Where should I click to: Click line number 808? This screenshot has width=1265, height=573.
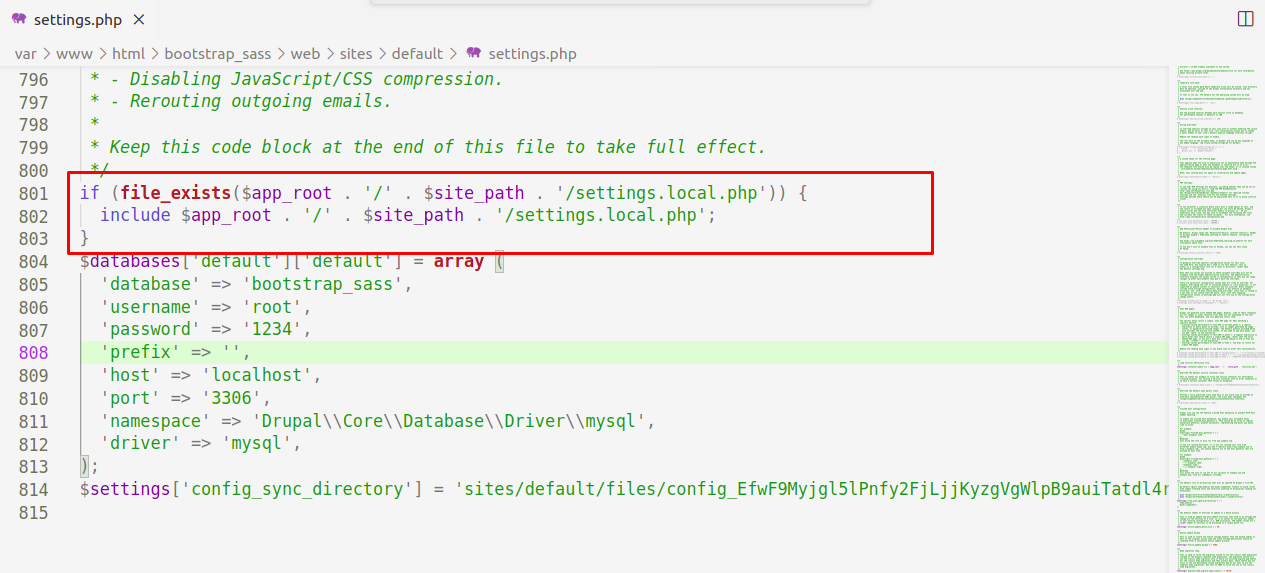point(33,352)
